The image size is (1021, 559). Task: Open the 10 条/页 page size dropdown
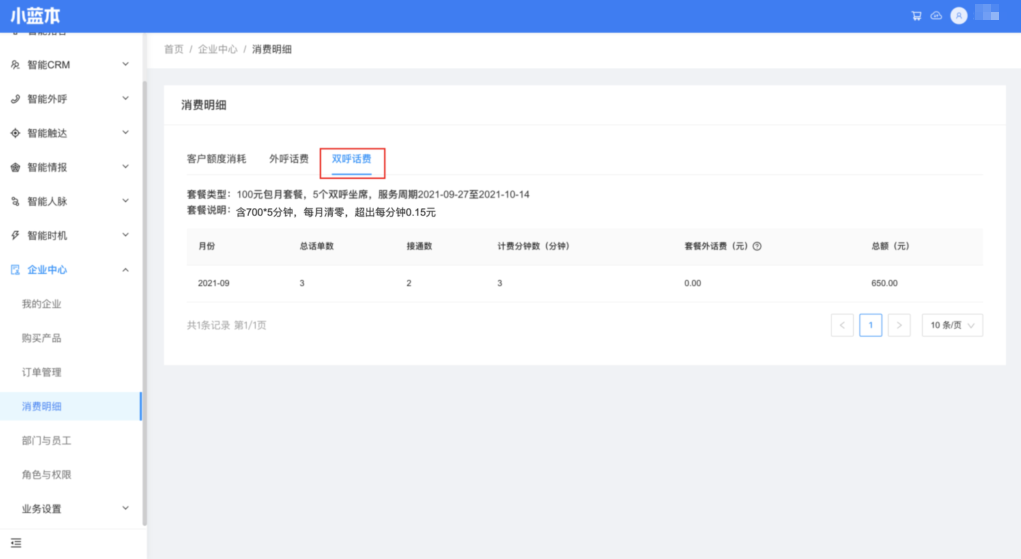click(951, 325)
